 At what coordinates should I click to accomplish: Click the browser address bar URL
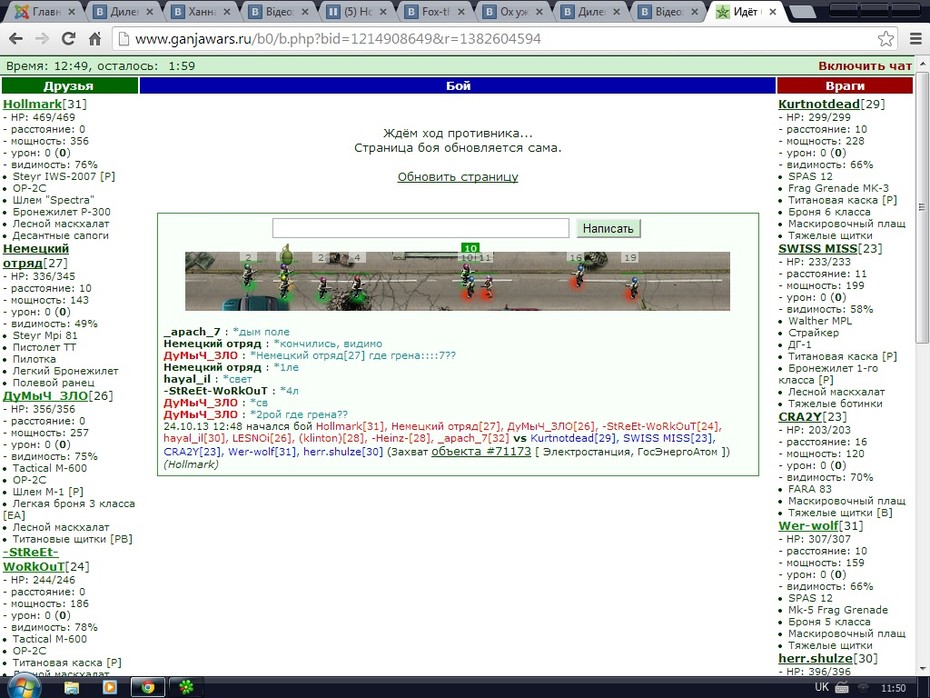click(x=338, y=39)
